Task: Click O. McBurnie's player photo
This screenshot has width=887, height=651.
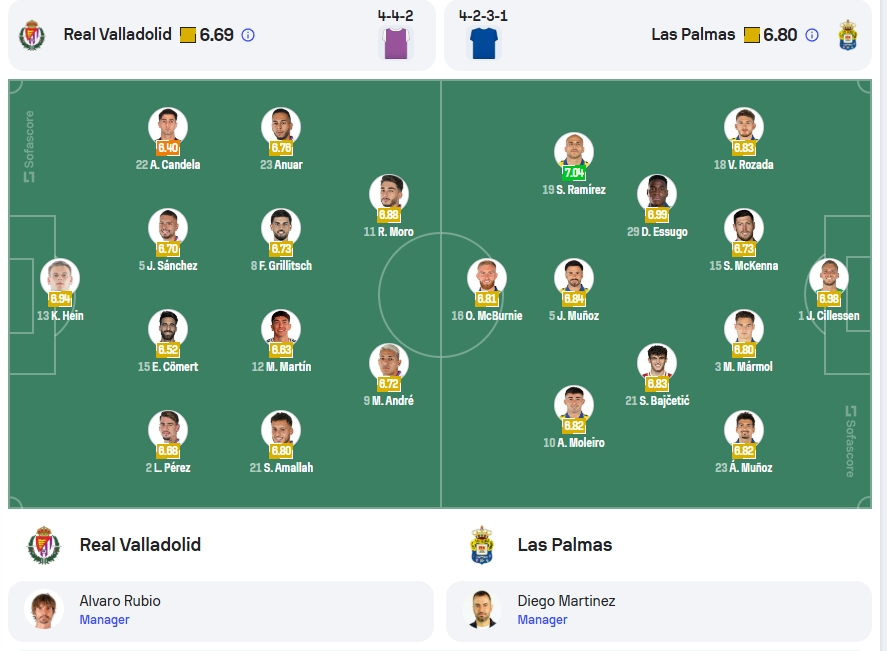Action: point(486,278)
